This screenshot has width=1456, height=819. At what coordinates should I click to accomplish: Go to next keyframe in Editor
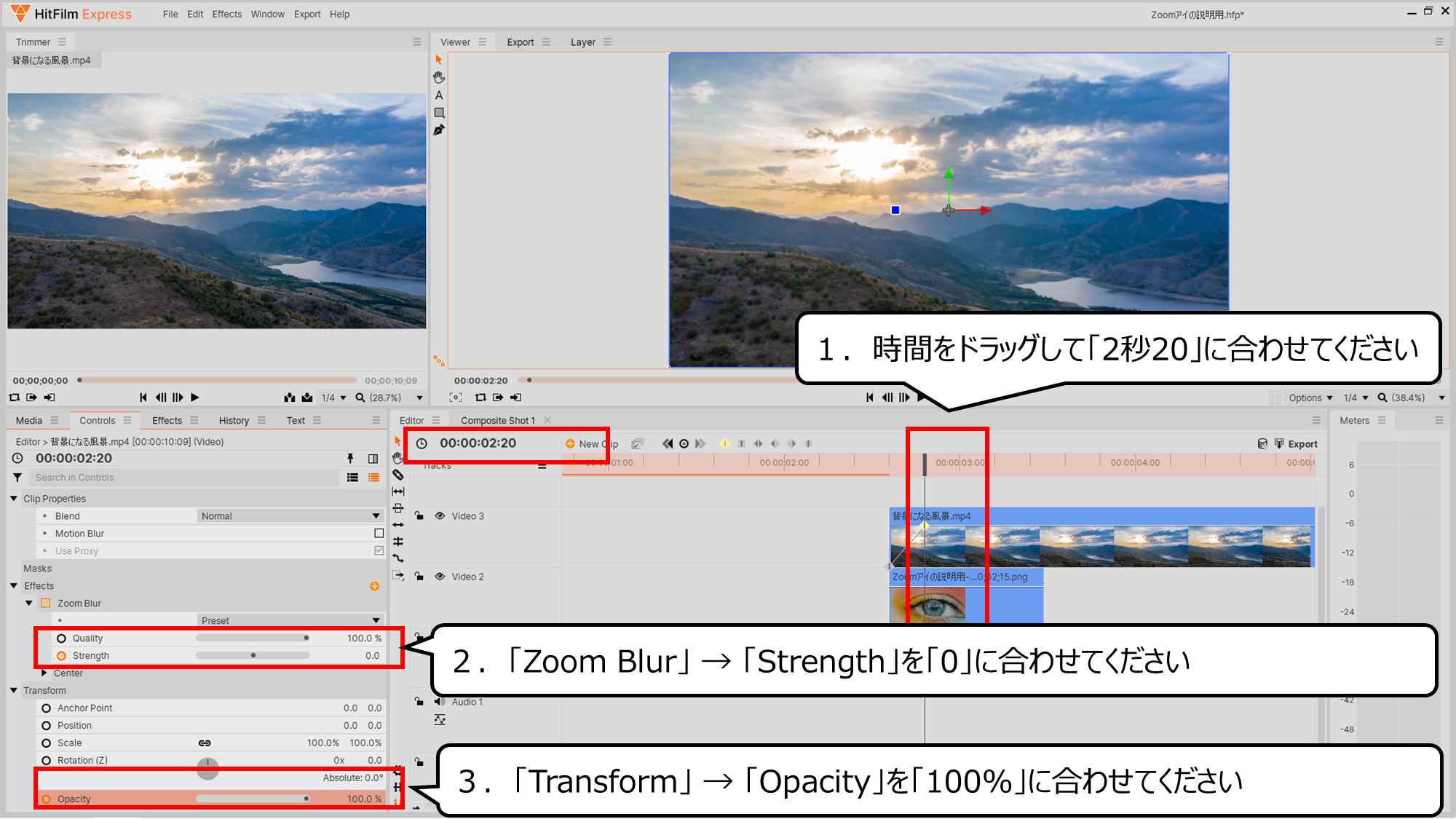click(700, 443)
